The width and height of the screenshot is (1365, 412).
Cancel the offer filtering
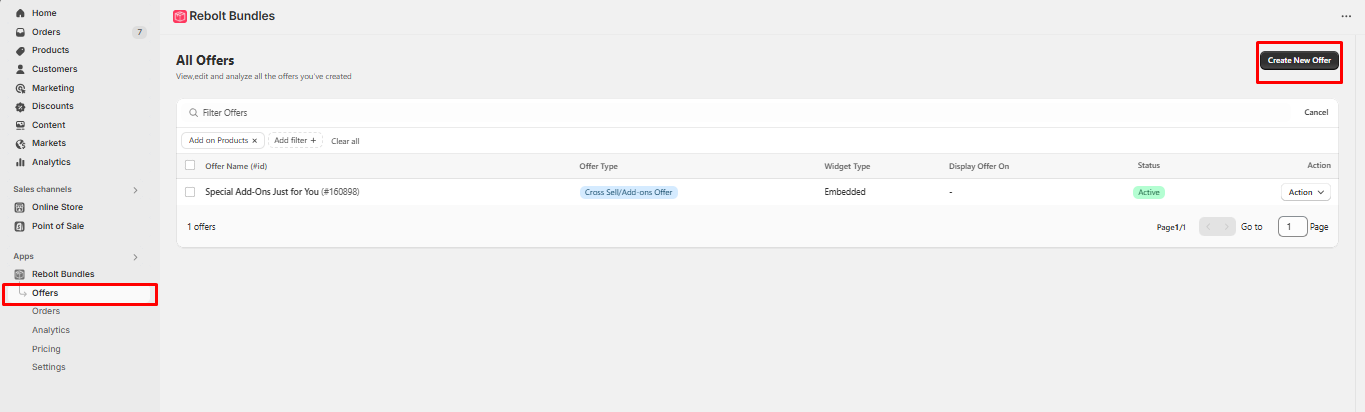point(1316,113)
